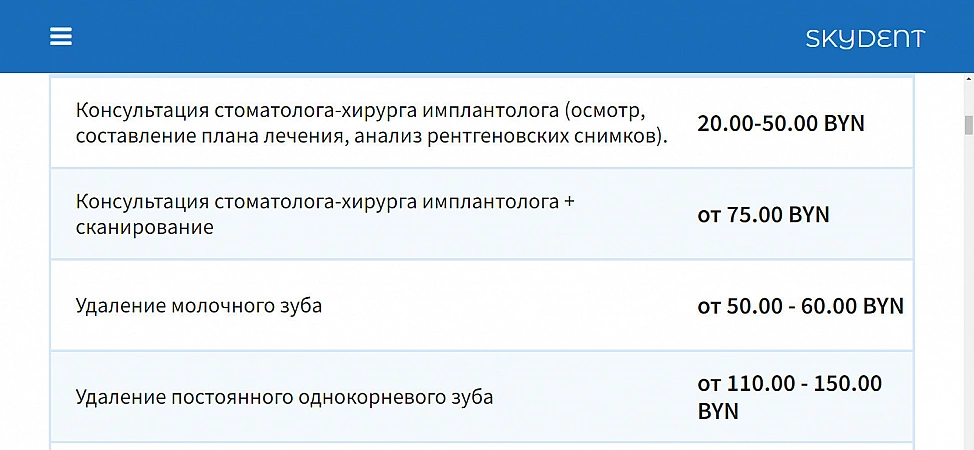Select the consultation plus сканирование service text
This screenshot has width=974, height=450.
coord(325,214)
